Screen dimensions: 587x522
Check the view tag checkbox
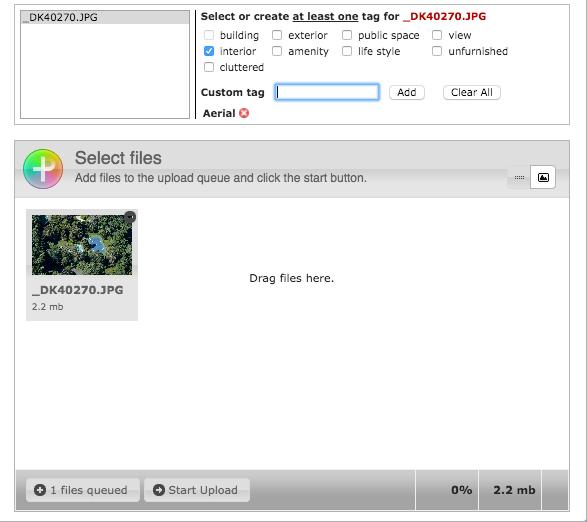437,35
